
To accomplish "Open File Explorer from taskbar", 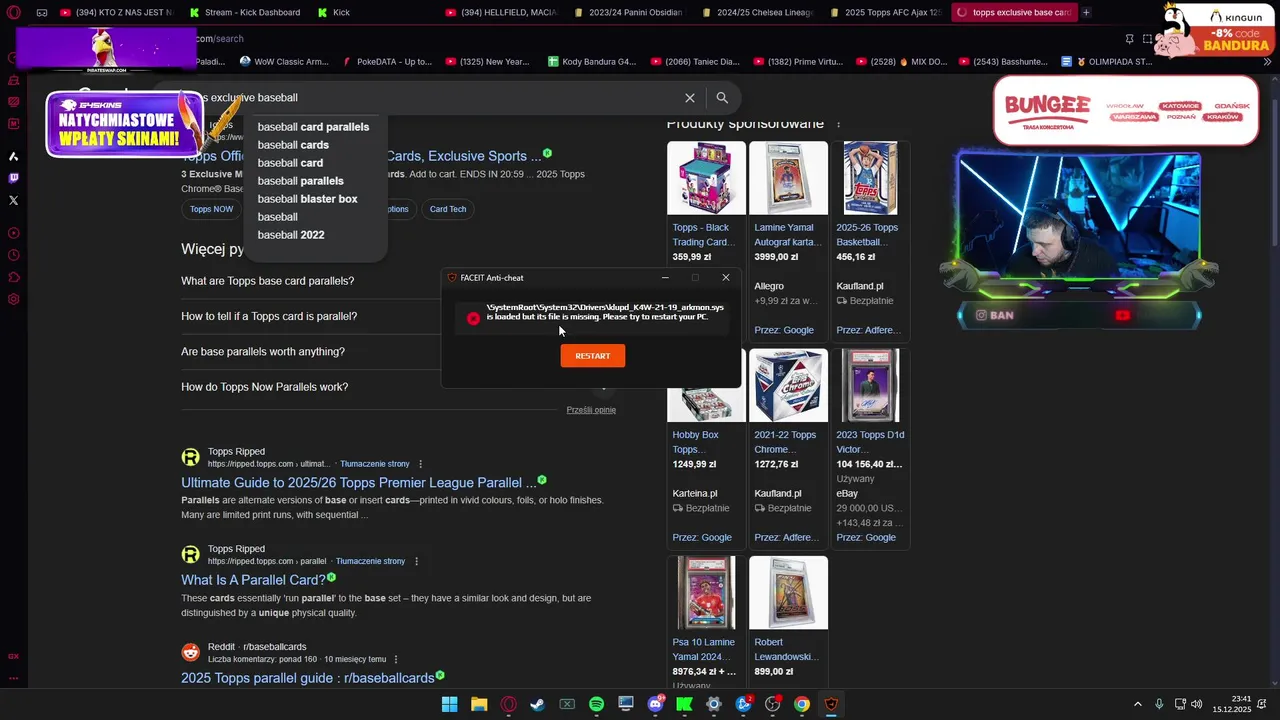I will pyautogui.click(x=479, y=704).
